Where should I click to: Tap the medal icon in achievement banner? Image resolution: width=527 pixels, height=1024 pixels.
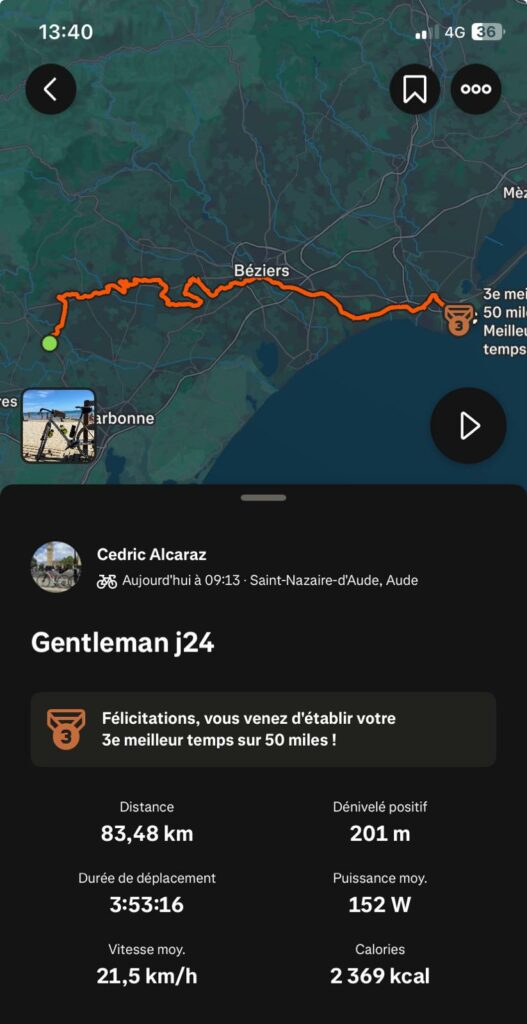66,729
